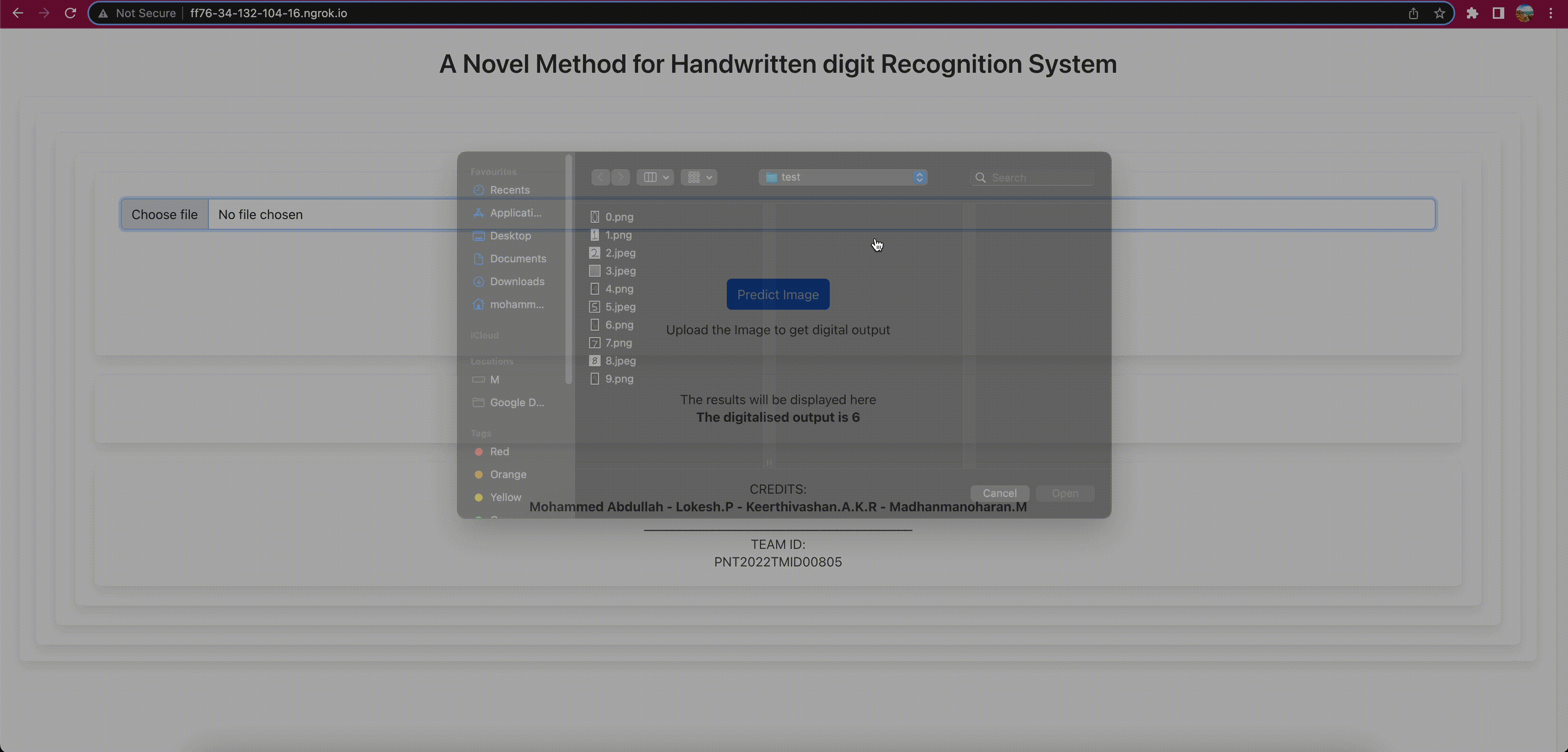Open the column view options dropdown
The image size is (1568, 752).
(655, 177)
